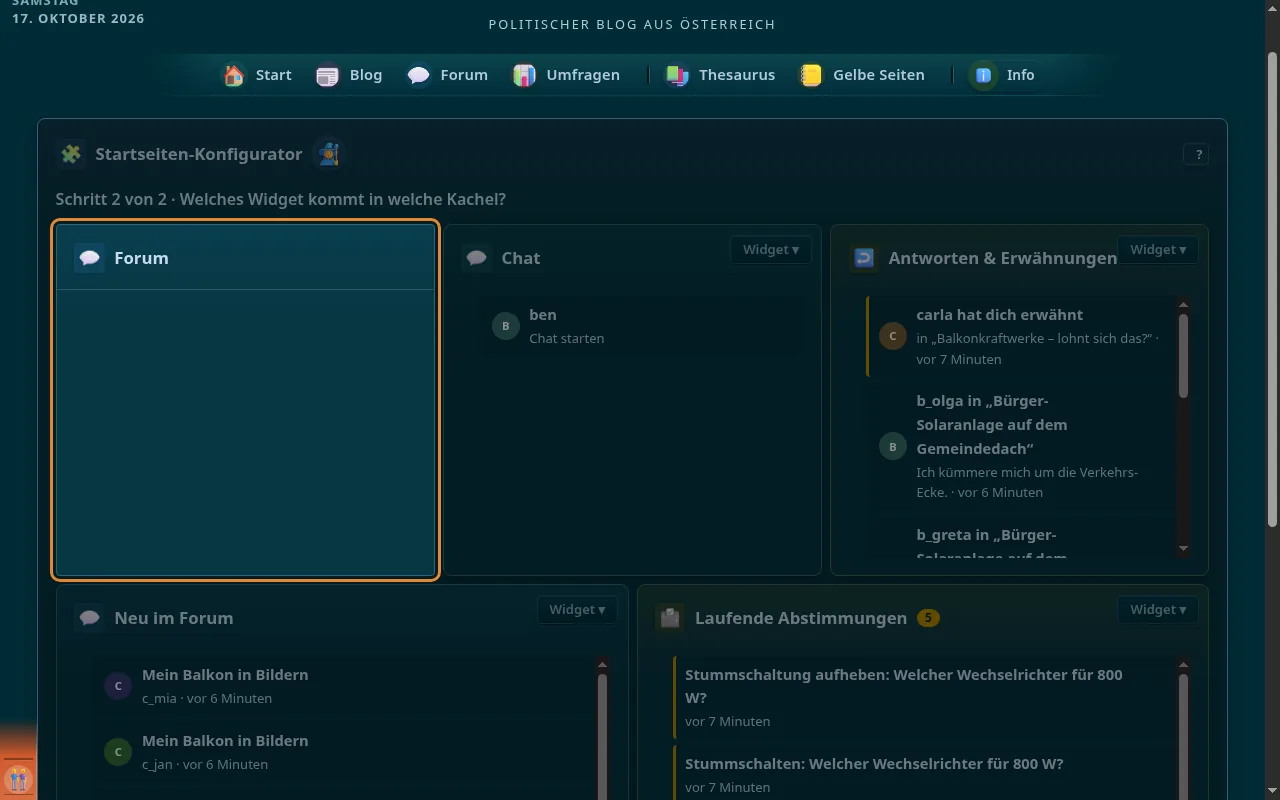Open 'carla hat dich erwähnt' notification

(1020, 336)
